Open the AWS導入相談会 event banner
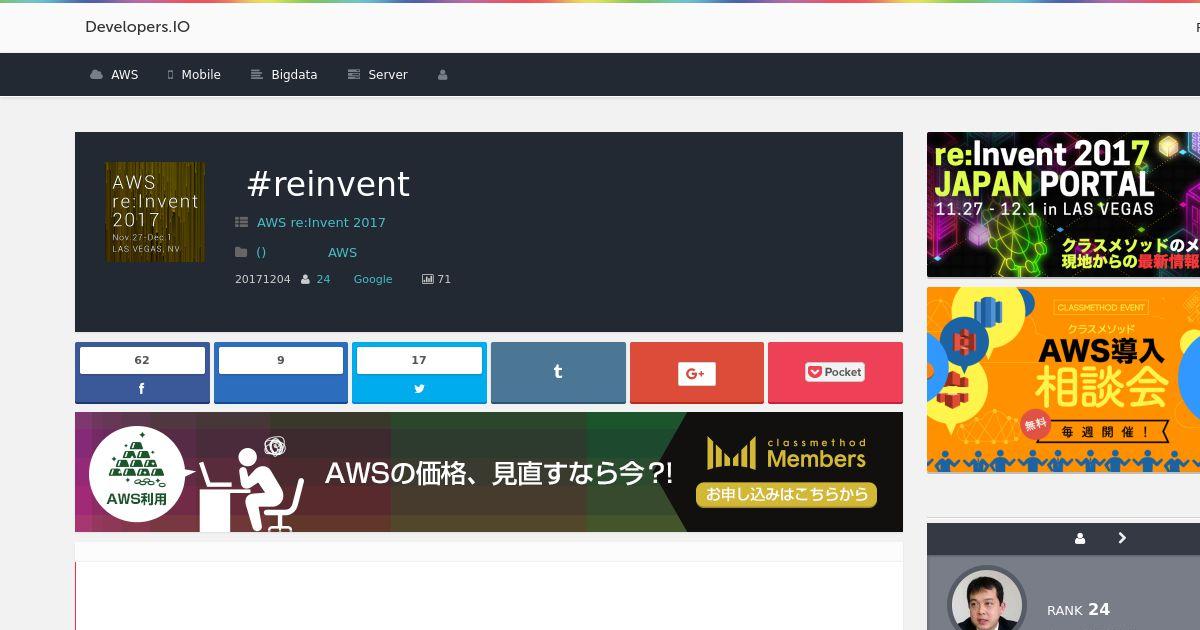Screen dimensions: 1200x630 click(1063, 380)
